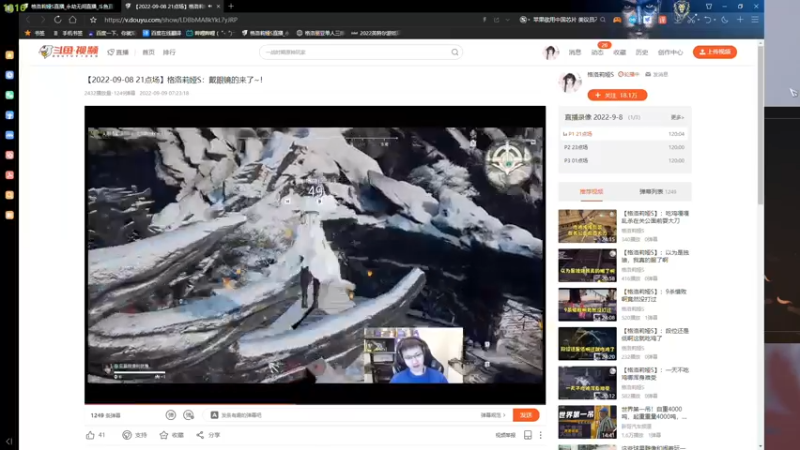Open the scissors screenshot tool
The image size is (800, 450).
click(691, 20)
